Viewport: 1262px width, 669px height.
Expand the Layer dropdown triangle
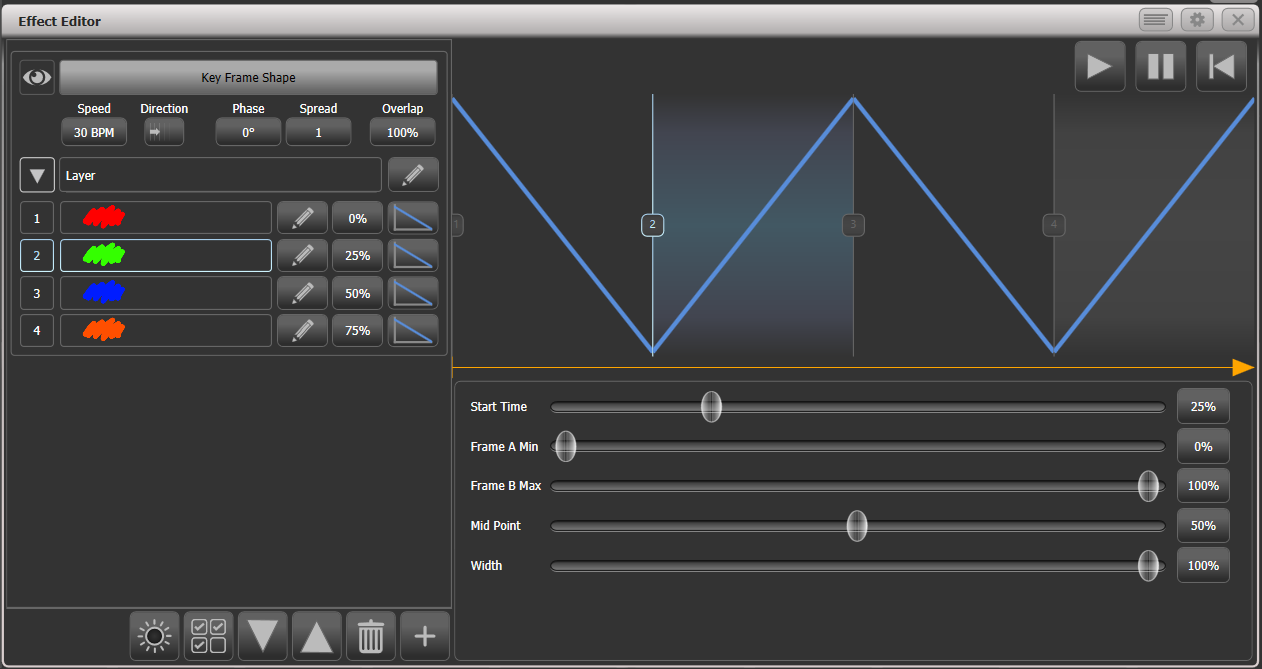click(37, 174)
